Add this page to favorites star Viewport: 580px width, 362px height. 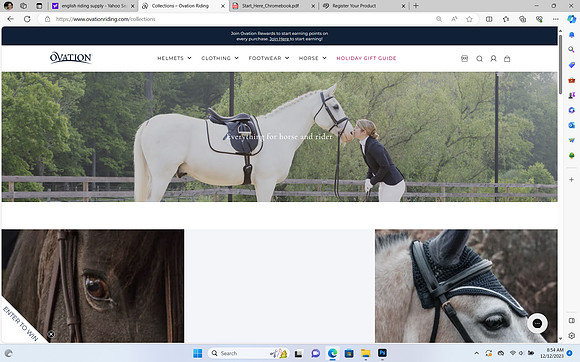469,19
